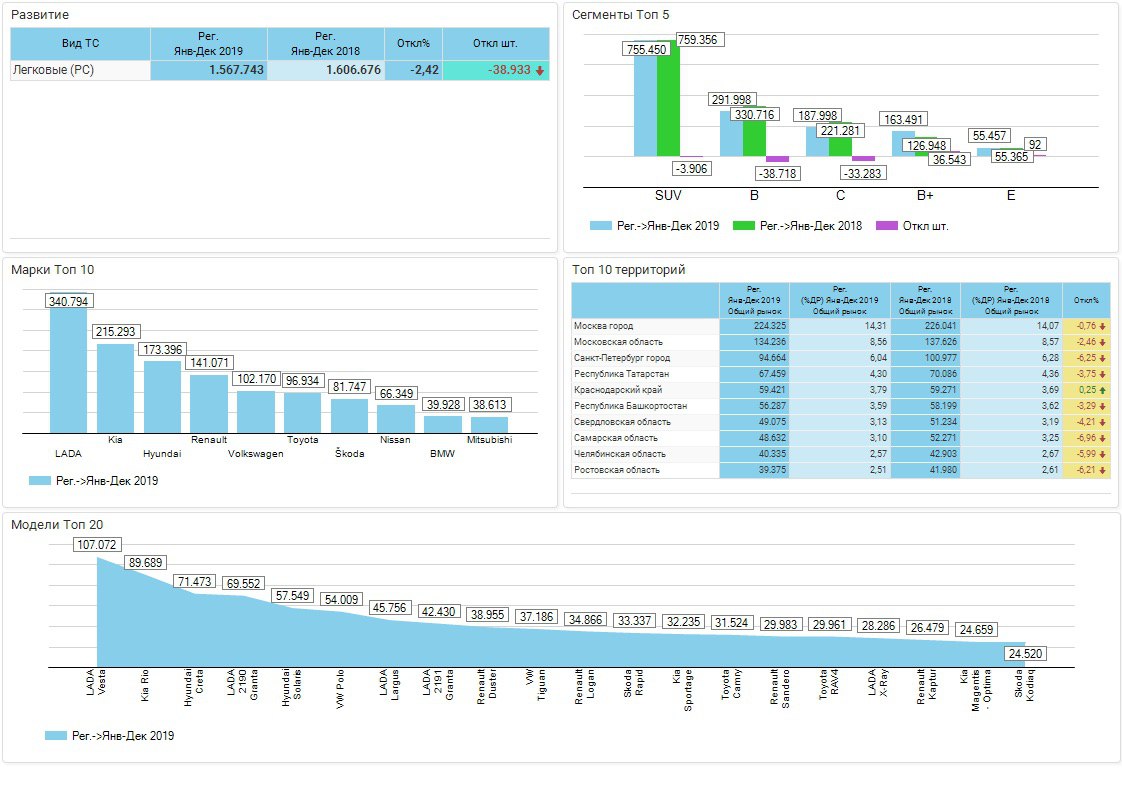Click the Откл% header in territories table
This screenshot has height=793, width=1122.
point(1086,301)
